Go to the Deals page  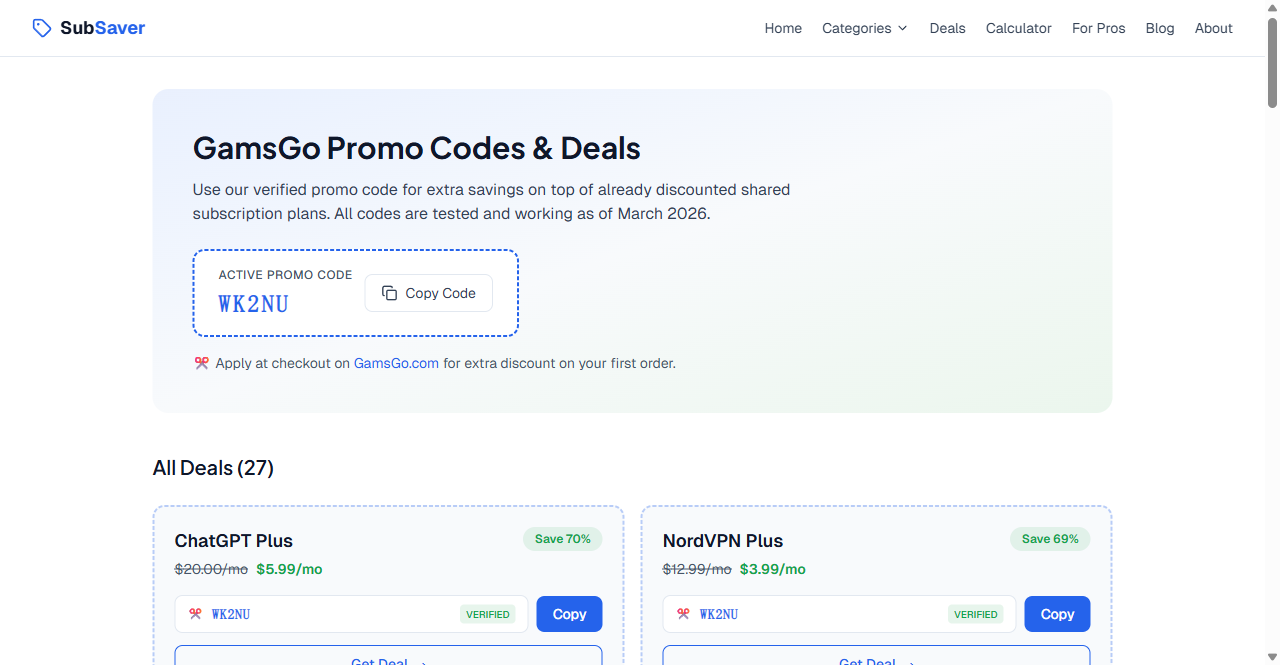click(947, 28)
